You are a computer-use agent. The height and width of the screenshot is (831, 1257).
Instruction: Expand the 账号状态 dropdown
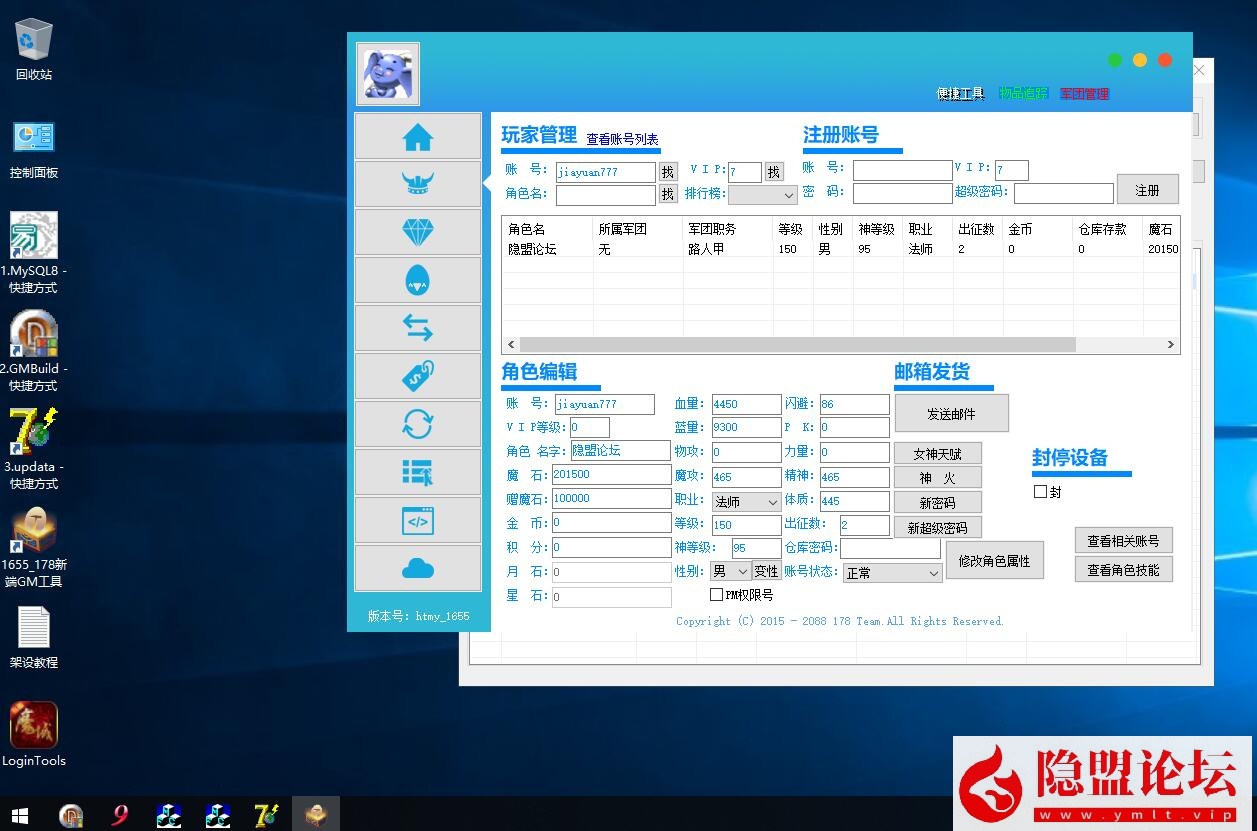click(x=892, y=573)
